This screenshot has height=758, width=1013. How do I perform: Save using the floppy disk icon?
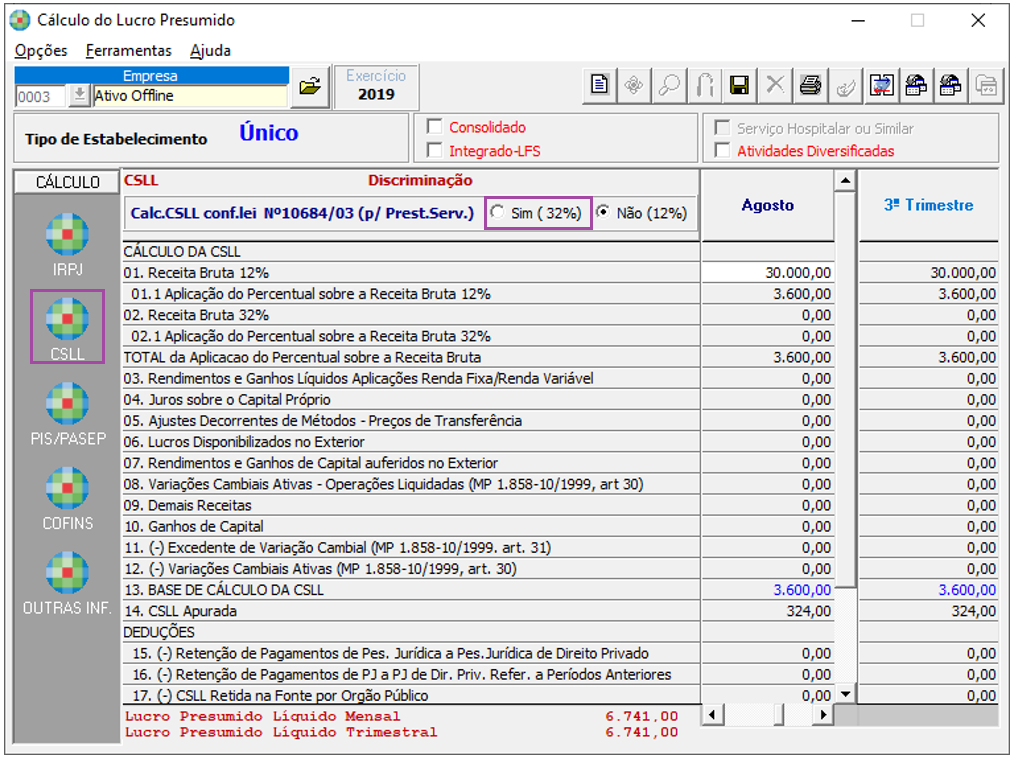tap(739, 85)
